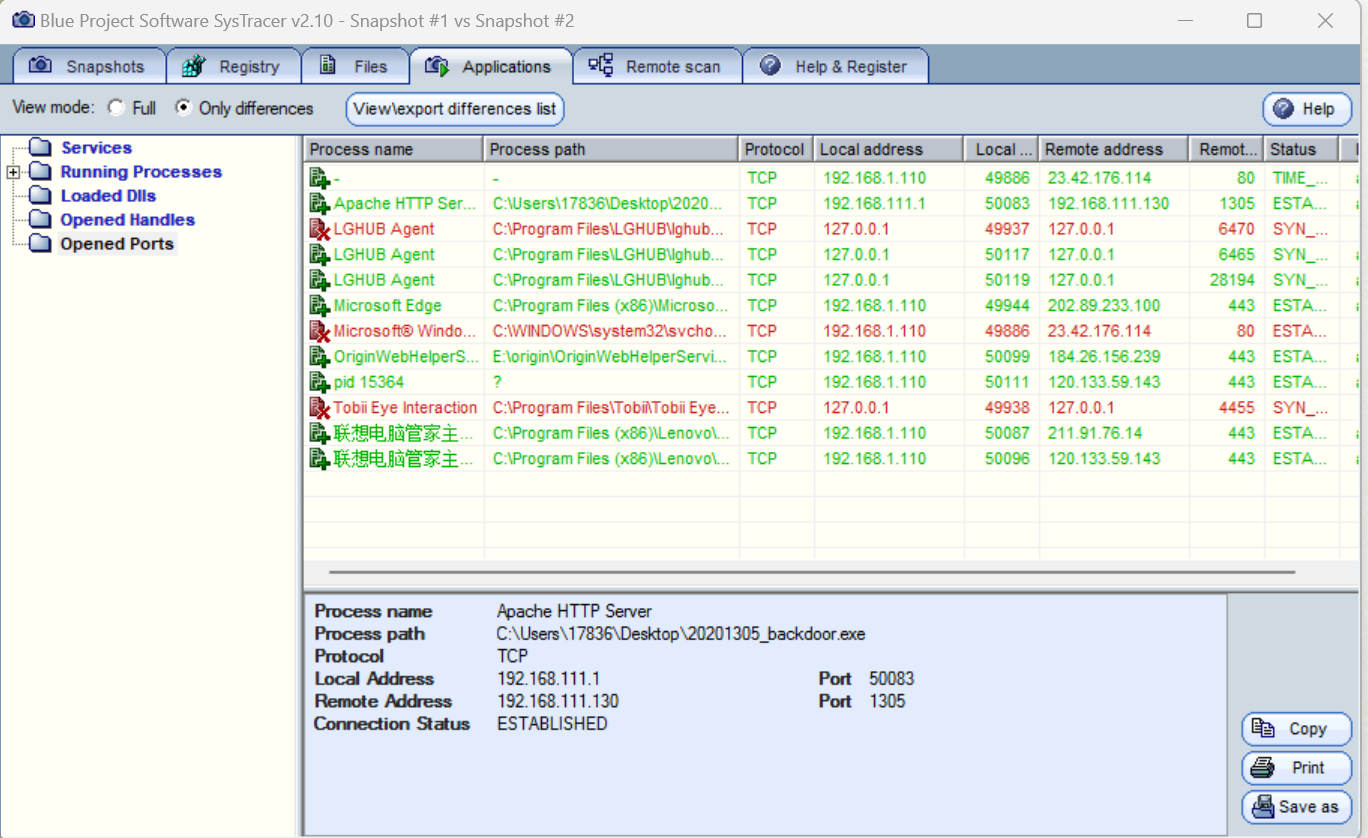The height and width of the screenshot is (838, 1368).
Task: Click the Services folder icon
Action: tap(40, 147)
